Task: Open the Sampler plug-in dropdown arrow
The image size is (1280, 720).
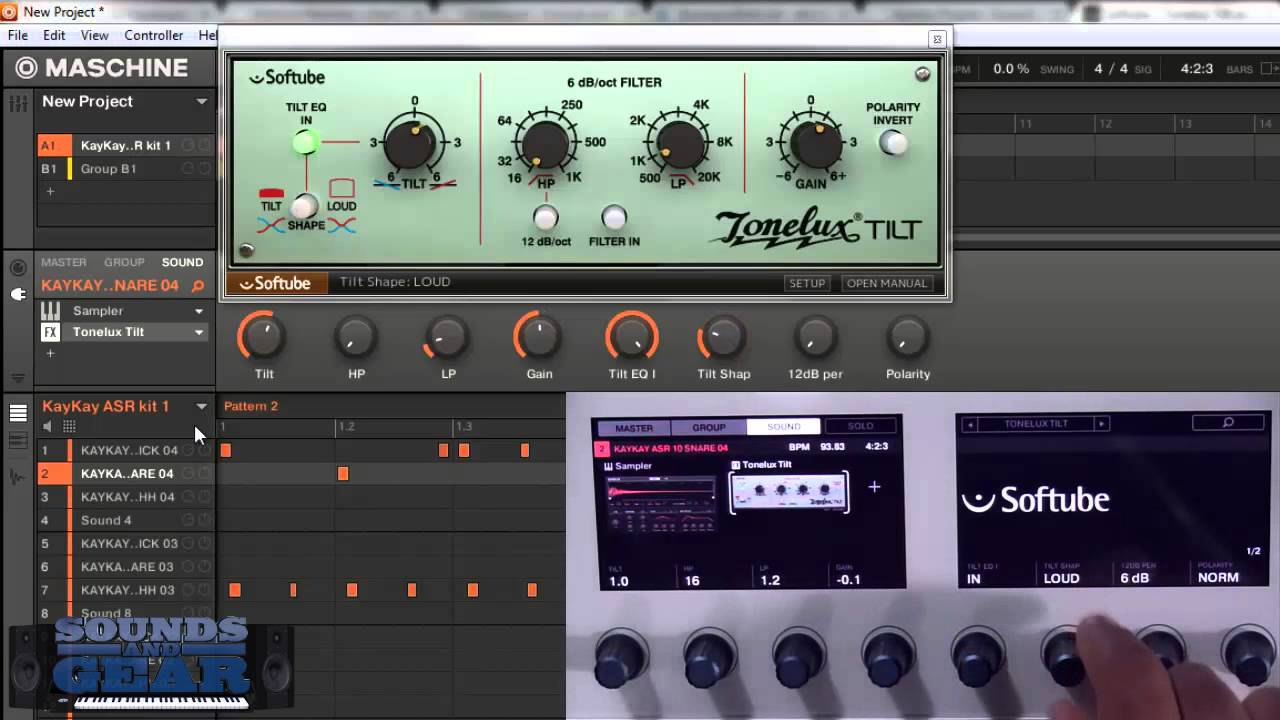Action: point(199,311)
